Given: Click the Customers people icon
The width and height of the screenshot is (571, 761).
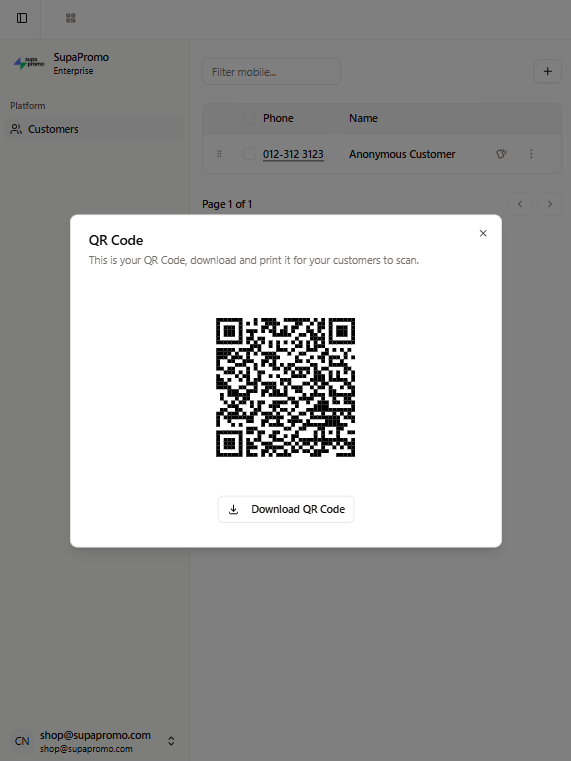Looking at the screenshot, I should [x=16, y=129].
